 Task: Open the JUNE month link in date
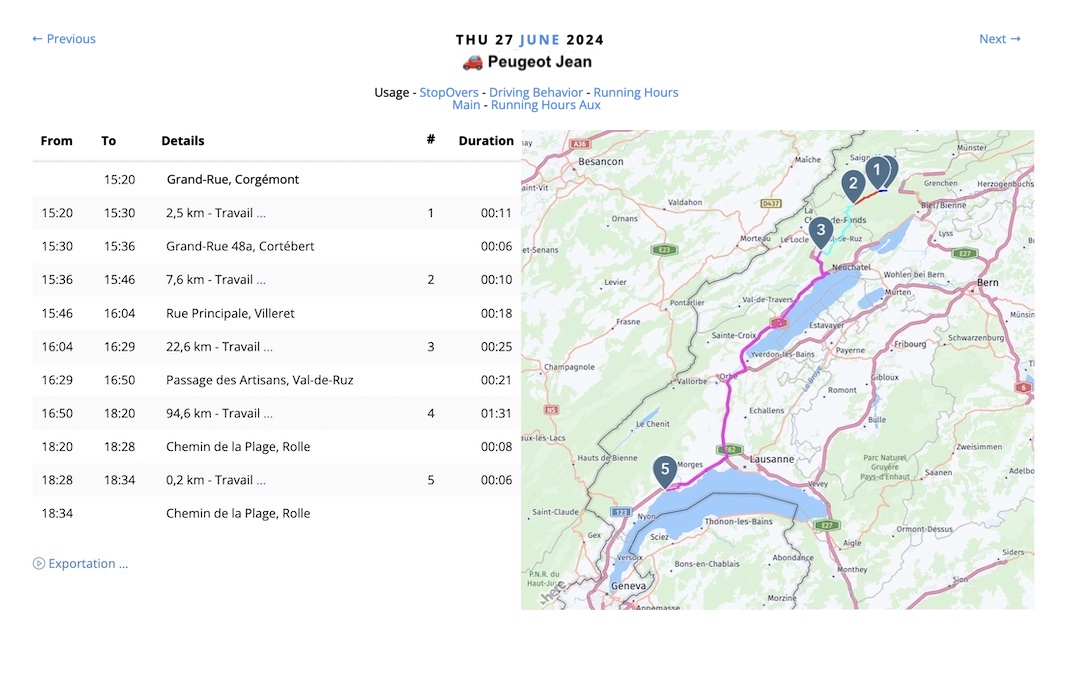point(540,40)
